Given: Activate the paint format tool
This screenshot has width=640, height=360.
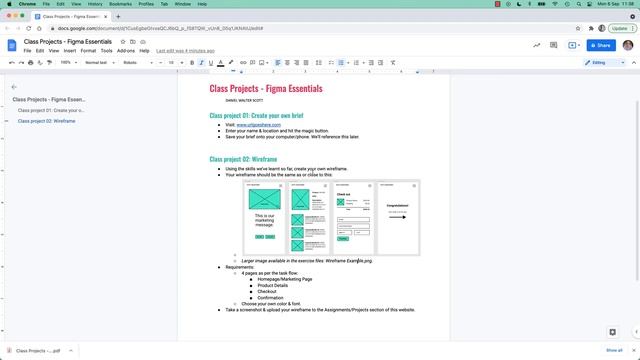Looking at the screenshot, I should [x=49, y=63].
